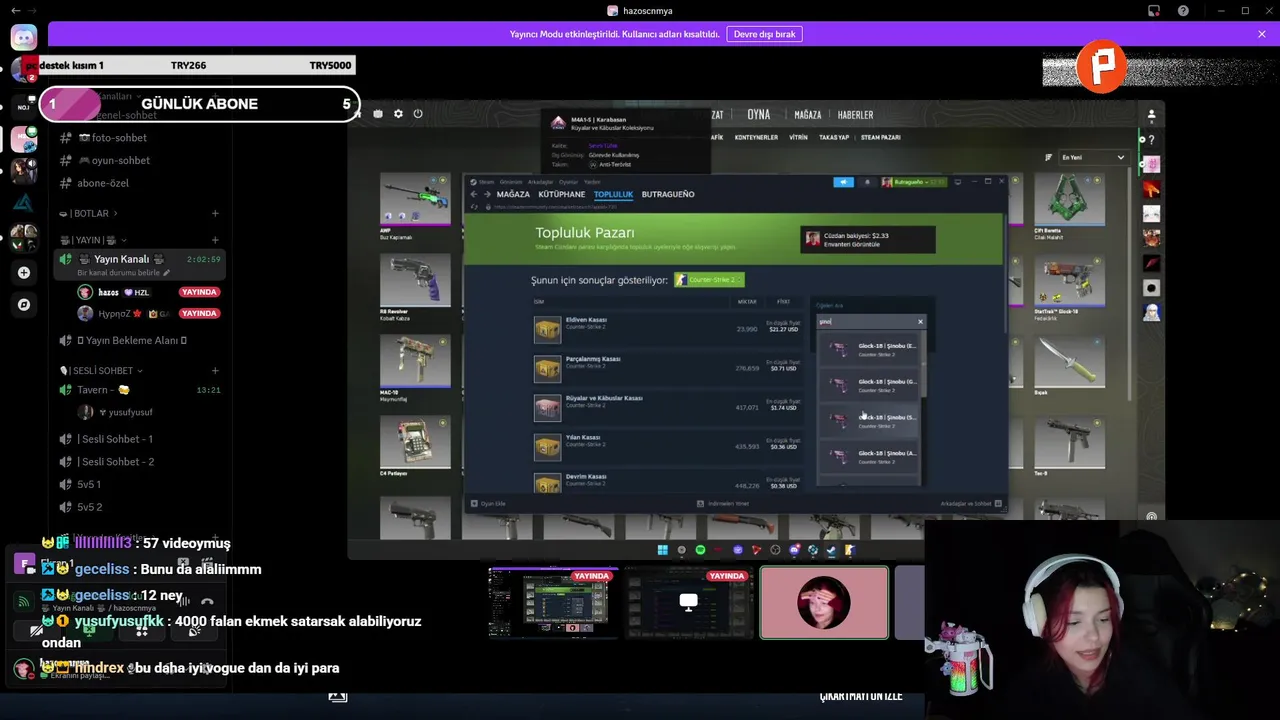Screen dimensions: 1280x720
Task: Open the Steam notifications bell icon
Action: tap(867, 182)
